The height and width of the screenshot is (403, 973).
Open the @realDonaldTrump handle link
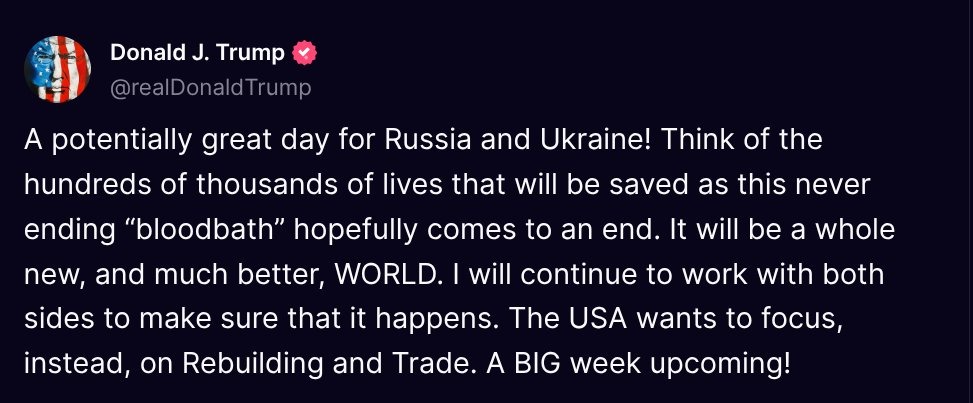[210, 88]
